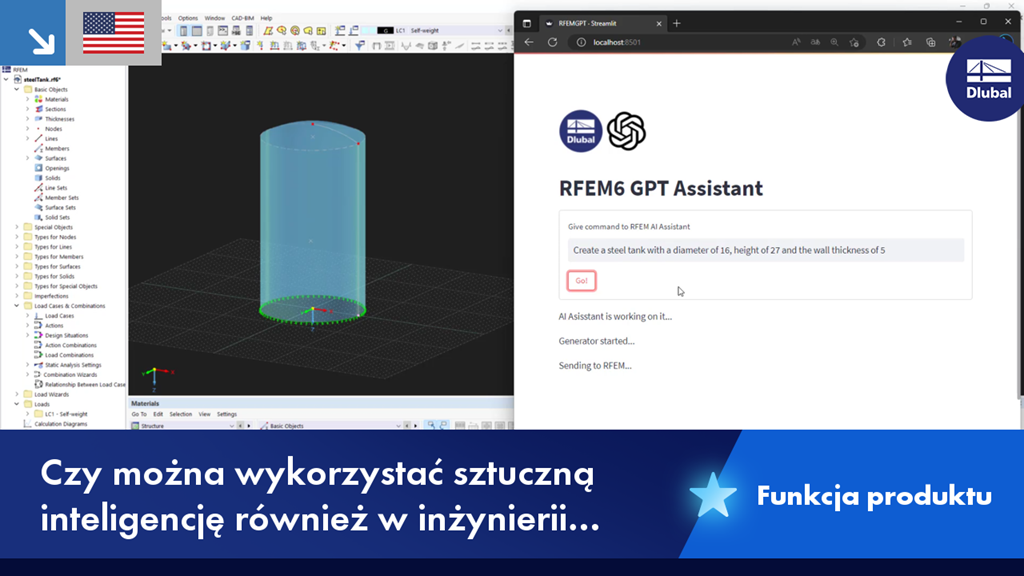This screenshot has width=1024, height=576.
Task: Reload the localhost page in browser
Action: [552, 42]
